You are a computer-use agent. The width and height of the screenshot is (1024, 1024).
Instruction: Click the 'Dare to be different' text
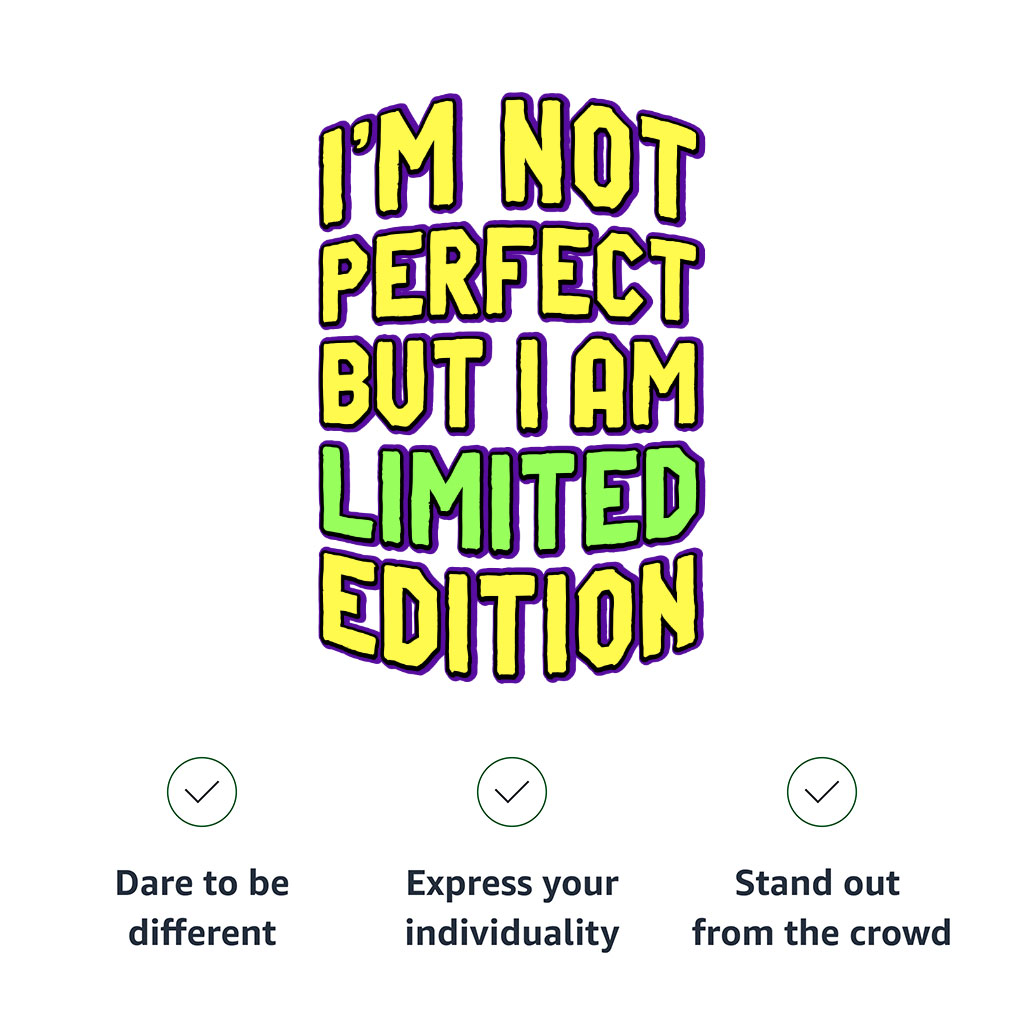click(202, 908)
